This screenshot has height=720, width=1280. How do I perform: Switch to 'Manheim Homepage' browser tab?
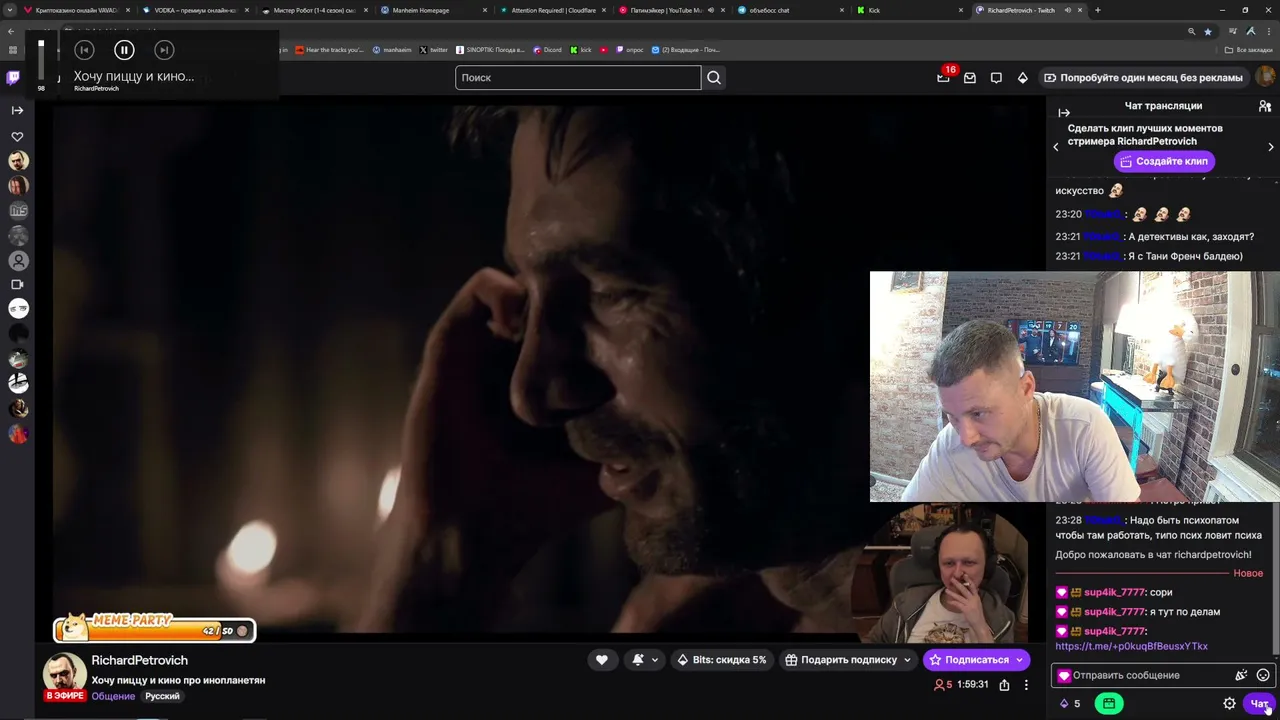[x=432, y=10]
